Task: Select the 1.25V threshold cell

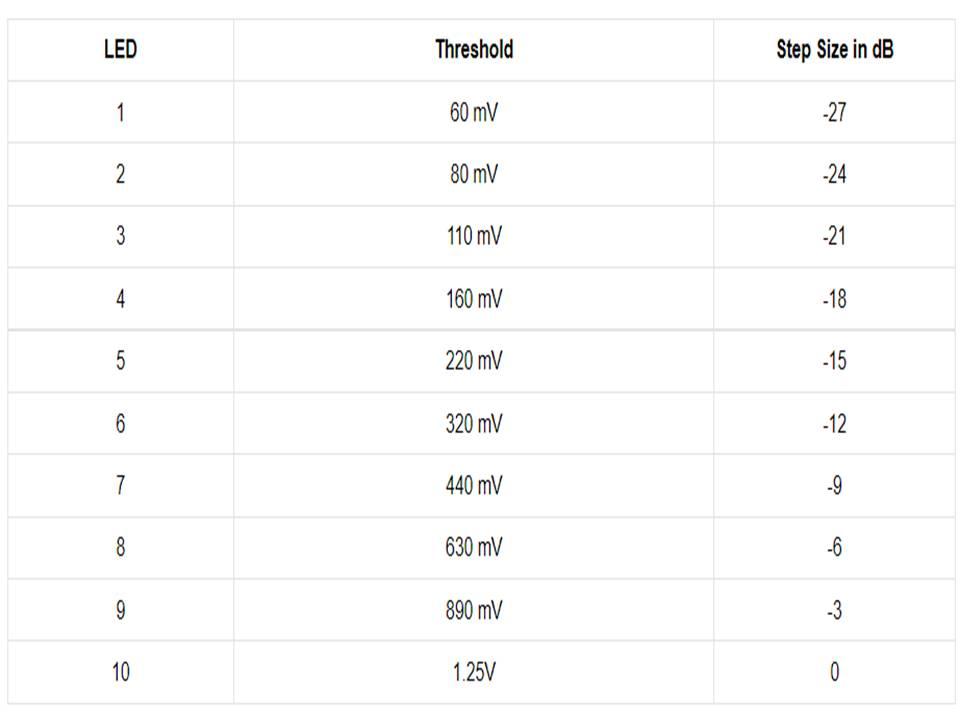Action: pyautogui.click(x=474, y=672)
